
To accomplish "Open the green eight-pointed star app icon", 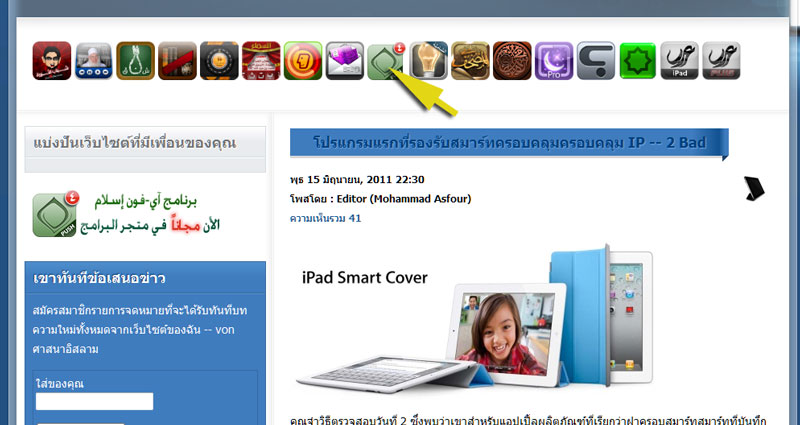I will [x=638, y=61].
